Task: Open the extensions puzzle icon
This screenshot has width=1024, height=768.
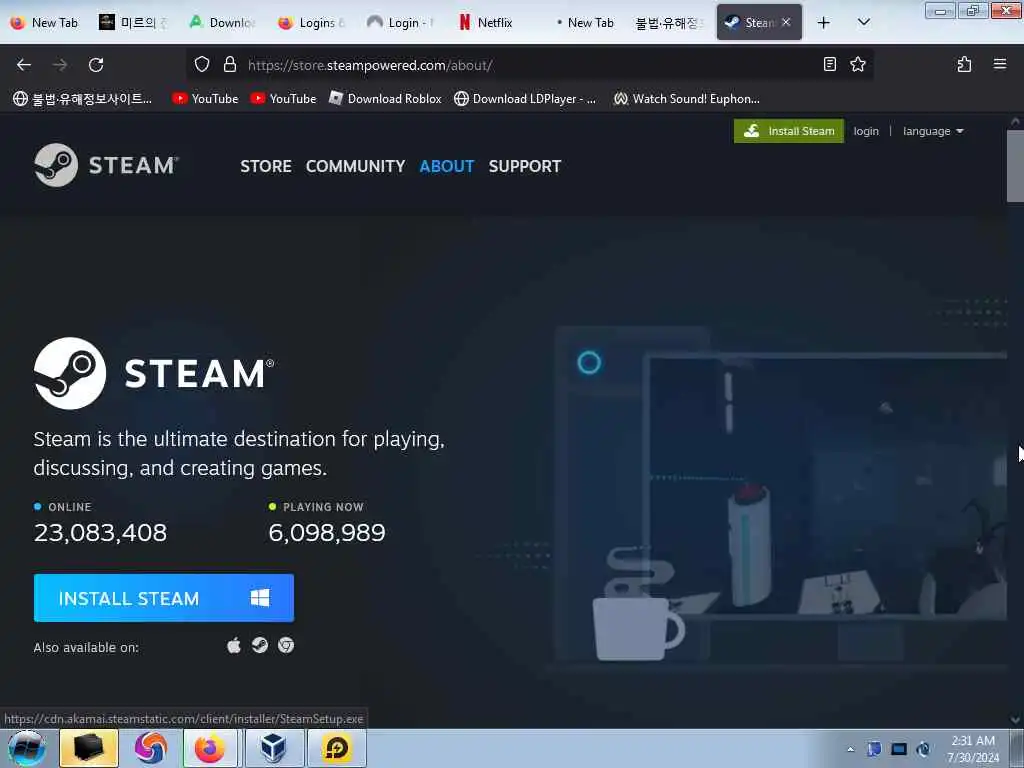Action: point(964,64)
